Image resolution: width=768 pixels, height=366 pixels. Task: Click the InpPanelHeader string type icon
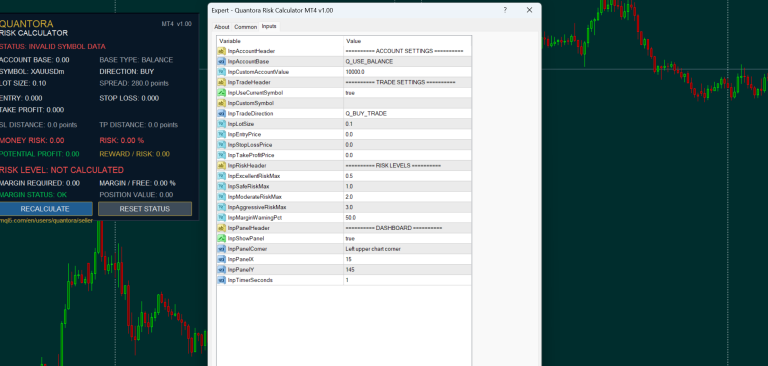point(221,228)
